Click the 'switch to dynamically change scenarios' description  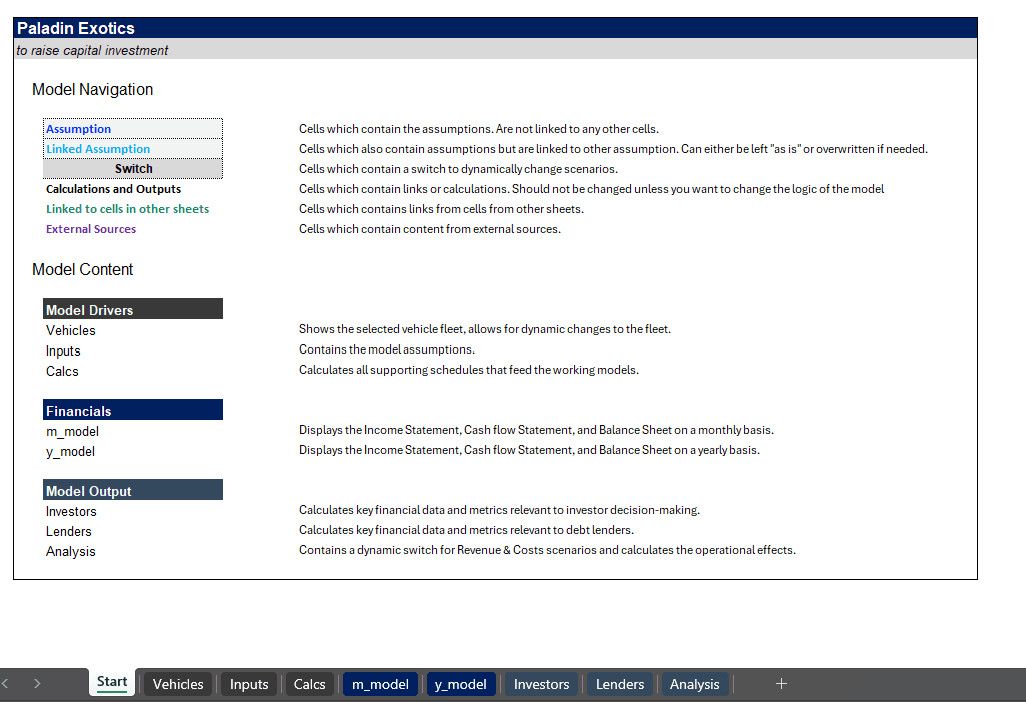click(x=458, y=169)
